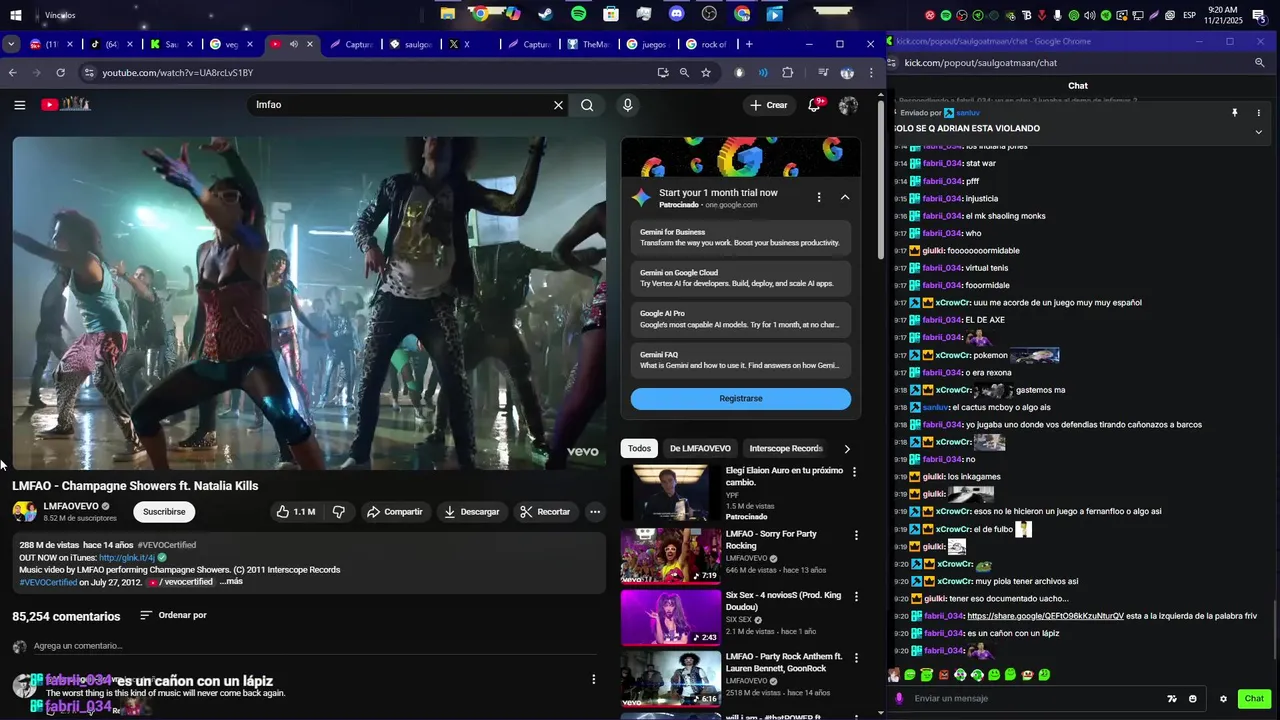Collapse the Gemini ad panel chevron
Viewport: 1280px width, 720px height.
click(845, 198)
